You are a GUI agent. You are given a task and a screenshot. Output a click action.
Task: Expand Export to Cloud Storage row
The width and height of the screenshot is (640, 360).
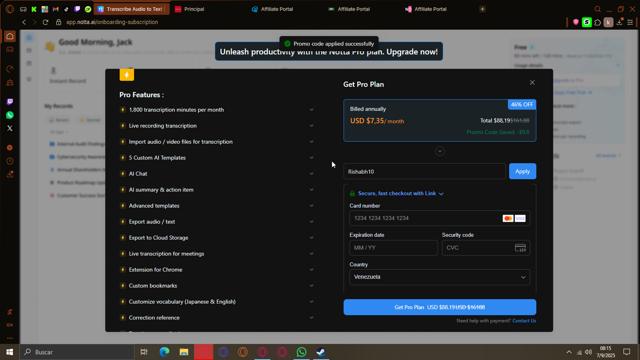[311, 238]
